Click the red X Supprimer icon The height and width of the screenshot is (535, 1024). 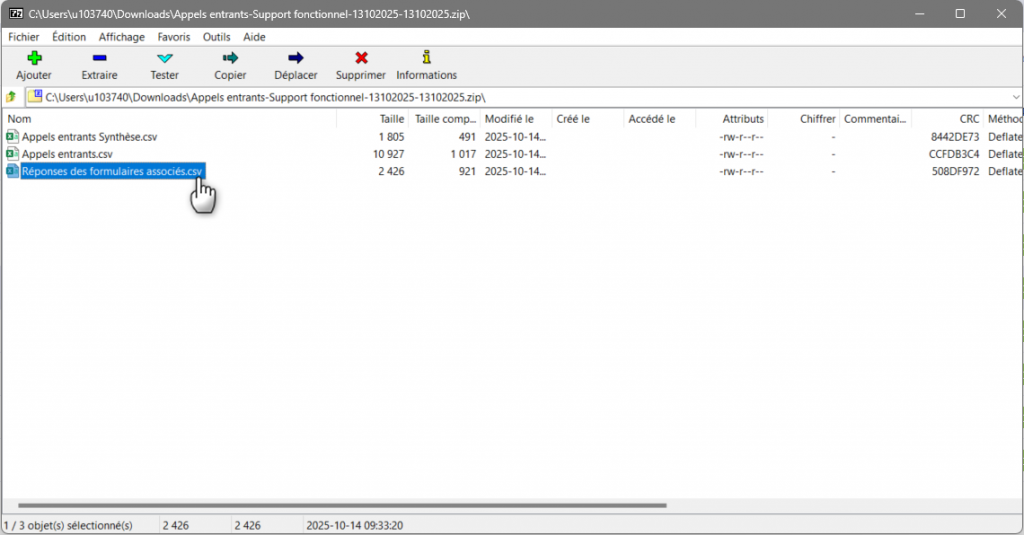(361, 59)
